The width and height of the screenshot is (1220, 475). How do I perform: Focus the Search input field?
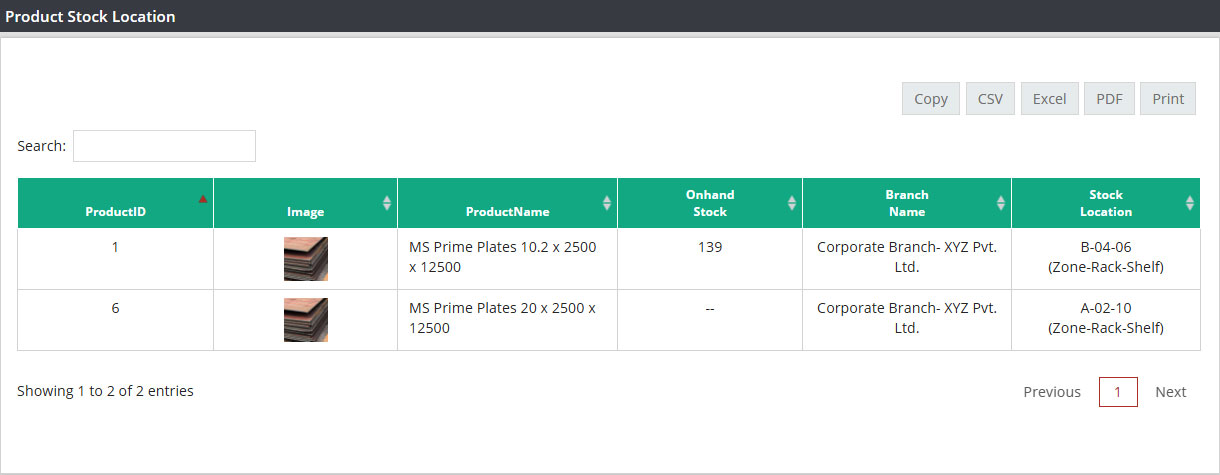point(164,146)
